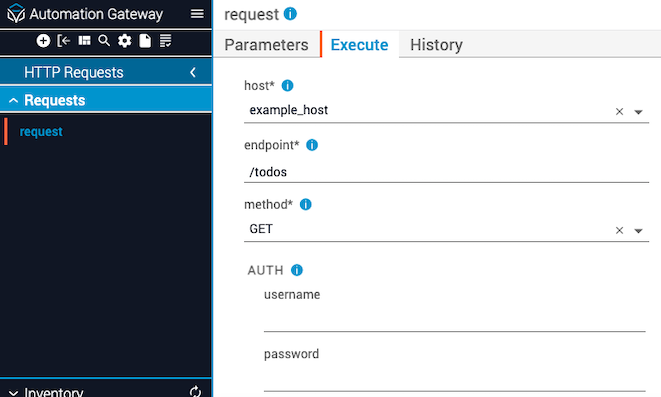Open the method dropdown arrow
Screen dimensions: 661x397
[x=638, y=231]
